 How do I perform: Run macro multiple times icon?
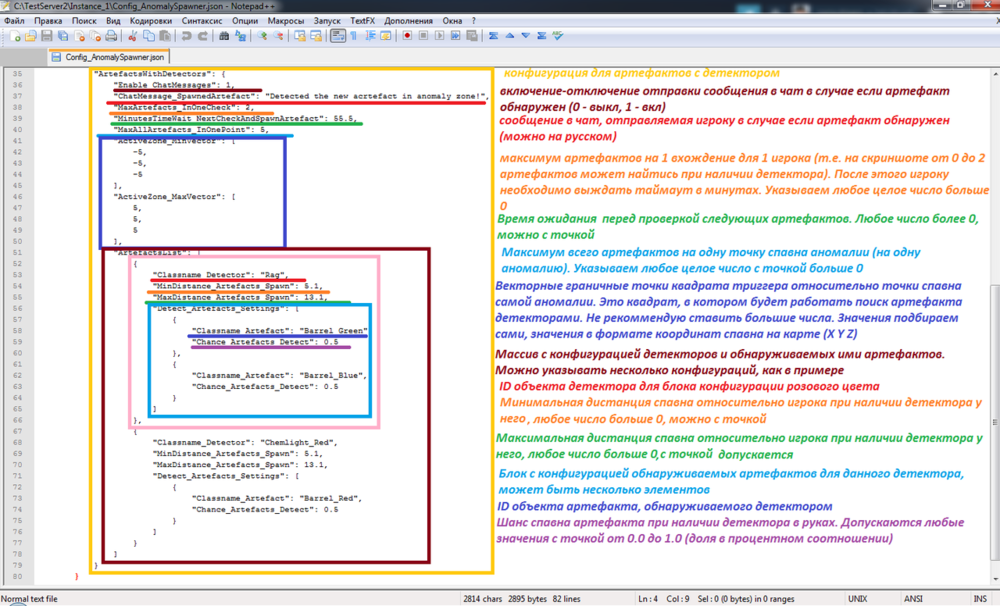click(x=455, y=36)
